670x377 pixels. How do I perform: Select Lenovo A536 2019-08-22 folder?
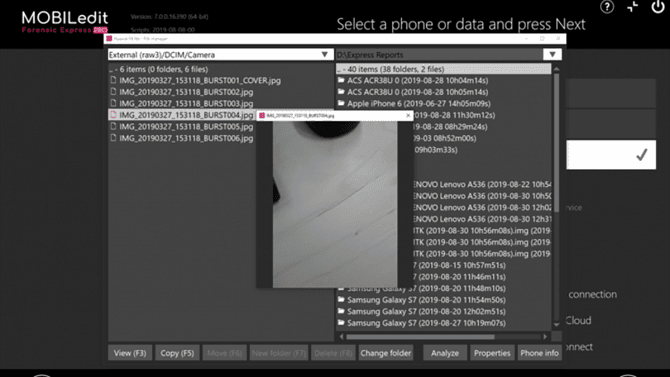[482, 184]
